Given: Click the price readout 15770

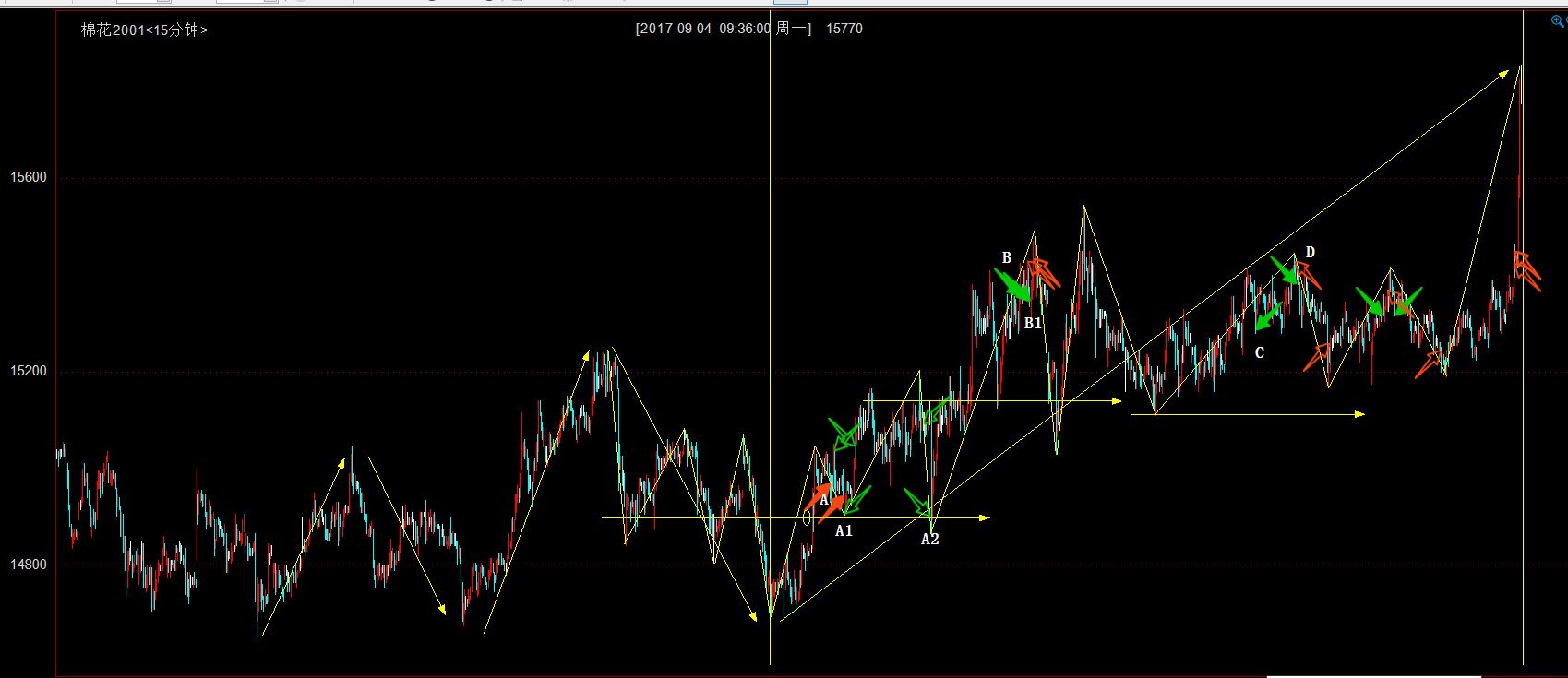Looking at the screenshot, I should tap(844, 29).
